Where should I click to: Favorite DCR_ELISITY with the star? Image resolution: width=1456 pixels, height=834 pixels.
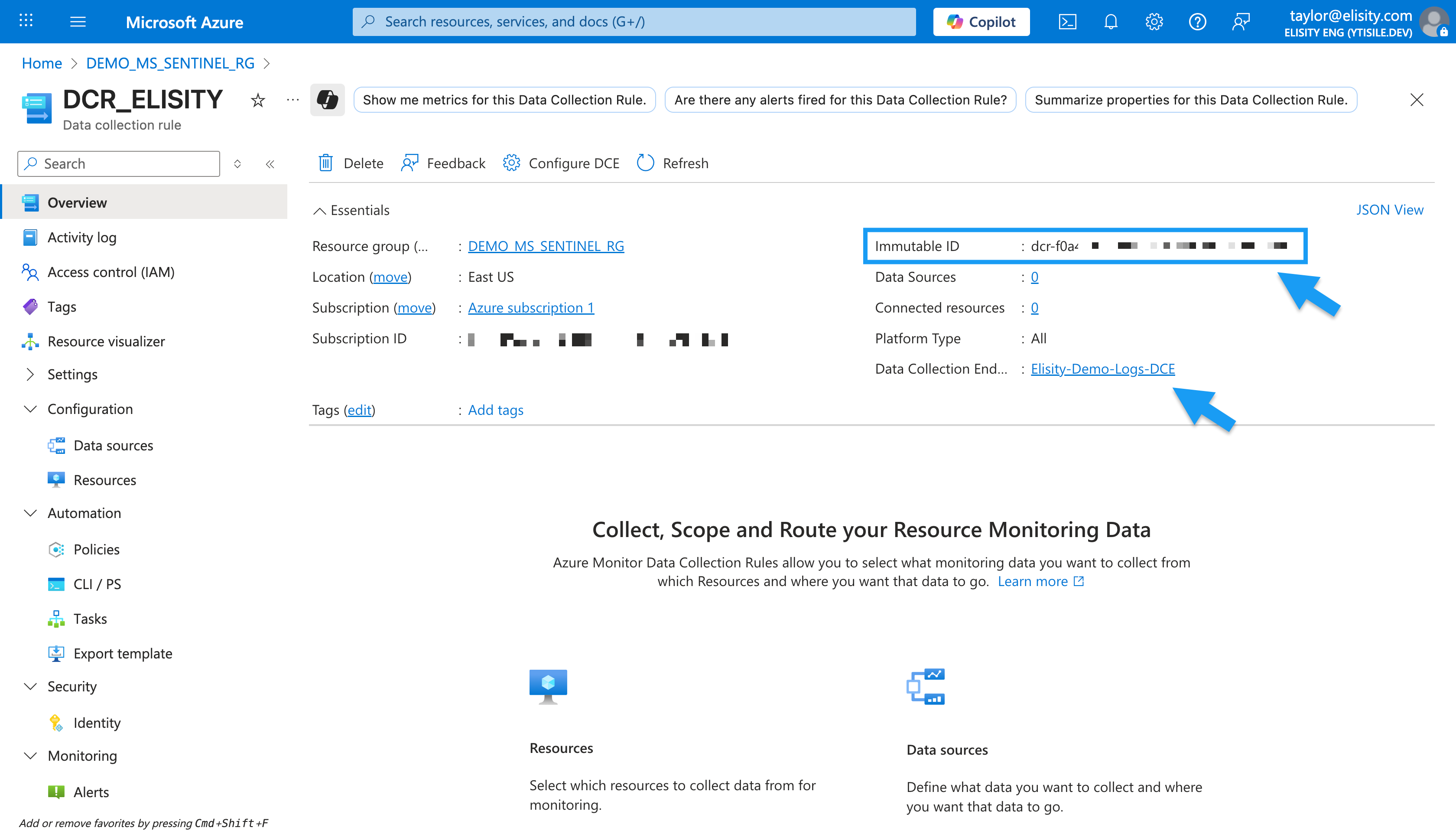click(258, 100)
